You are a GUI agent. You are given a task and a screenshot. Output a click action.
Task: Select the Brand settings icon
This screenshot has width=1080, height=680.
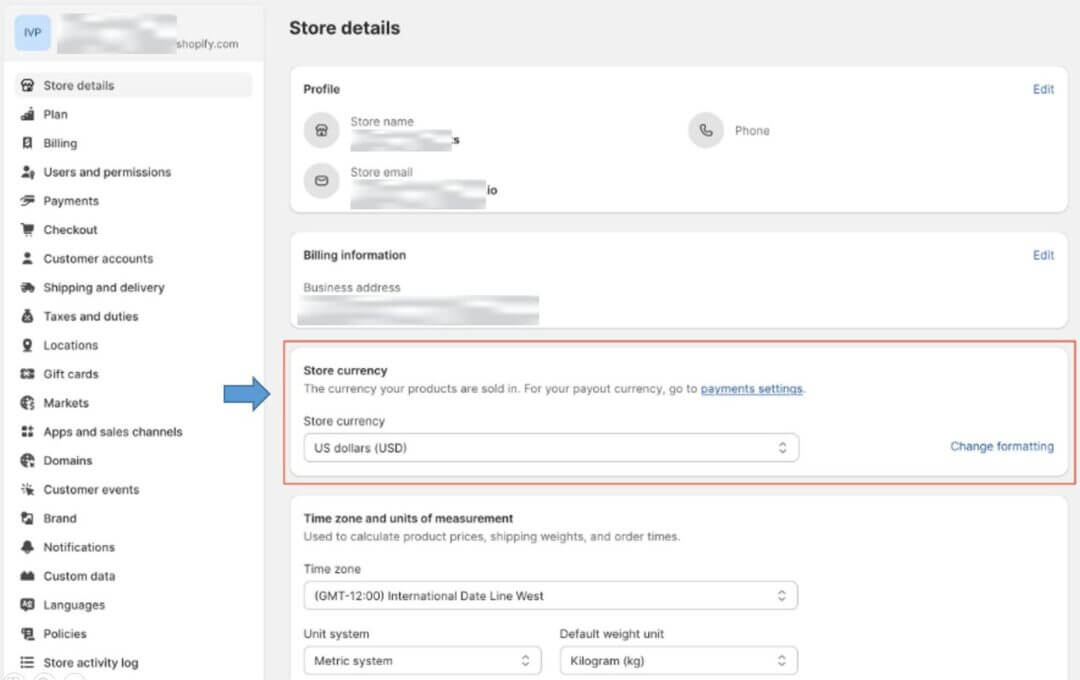tap(27, 518)
